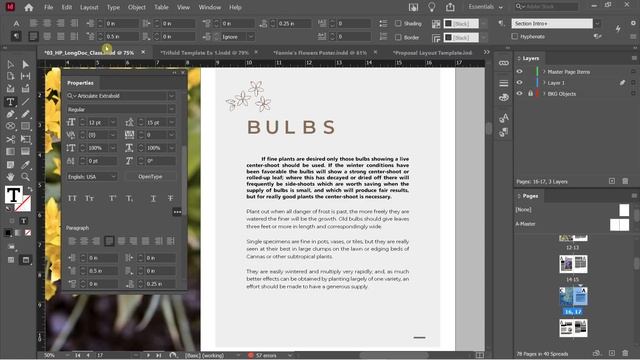Click the lightbulb Learn icon
Viewport: 640px width, 360px height.
(x=431, y=7)
